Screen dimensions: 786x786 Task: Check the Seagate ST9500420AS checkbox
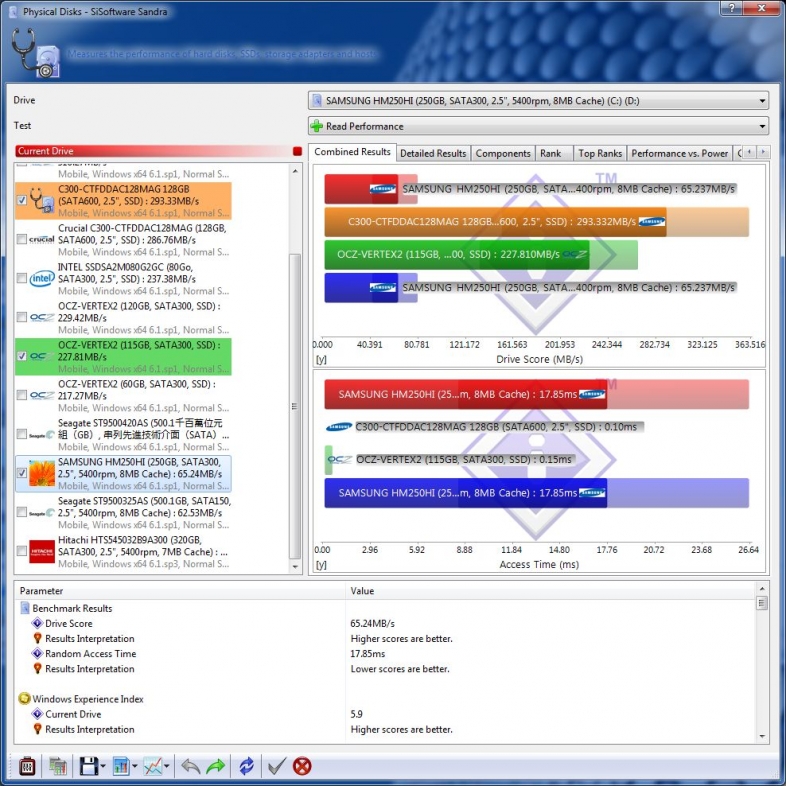pyautogui.click(x=22, y=434)
